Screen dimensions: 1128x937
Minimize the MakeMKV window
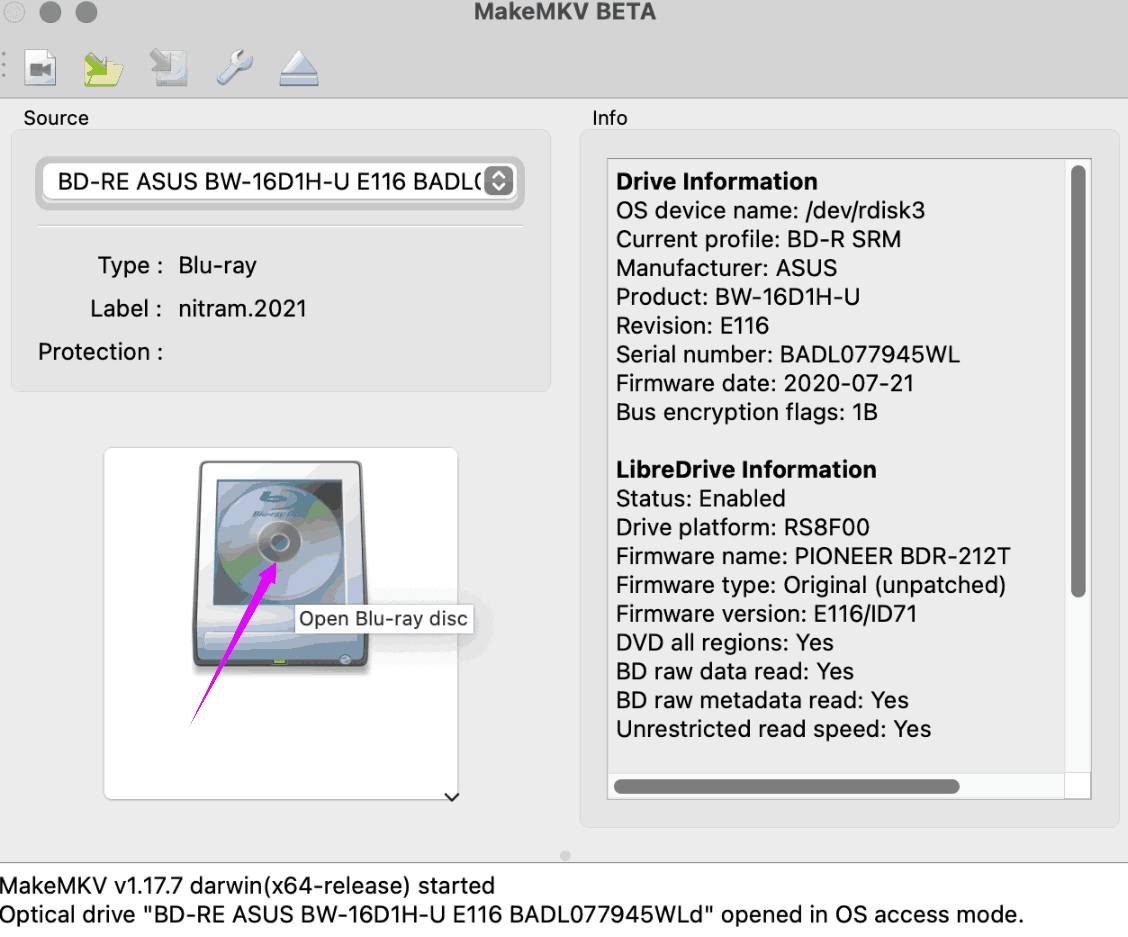point(50,13)
